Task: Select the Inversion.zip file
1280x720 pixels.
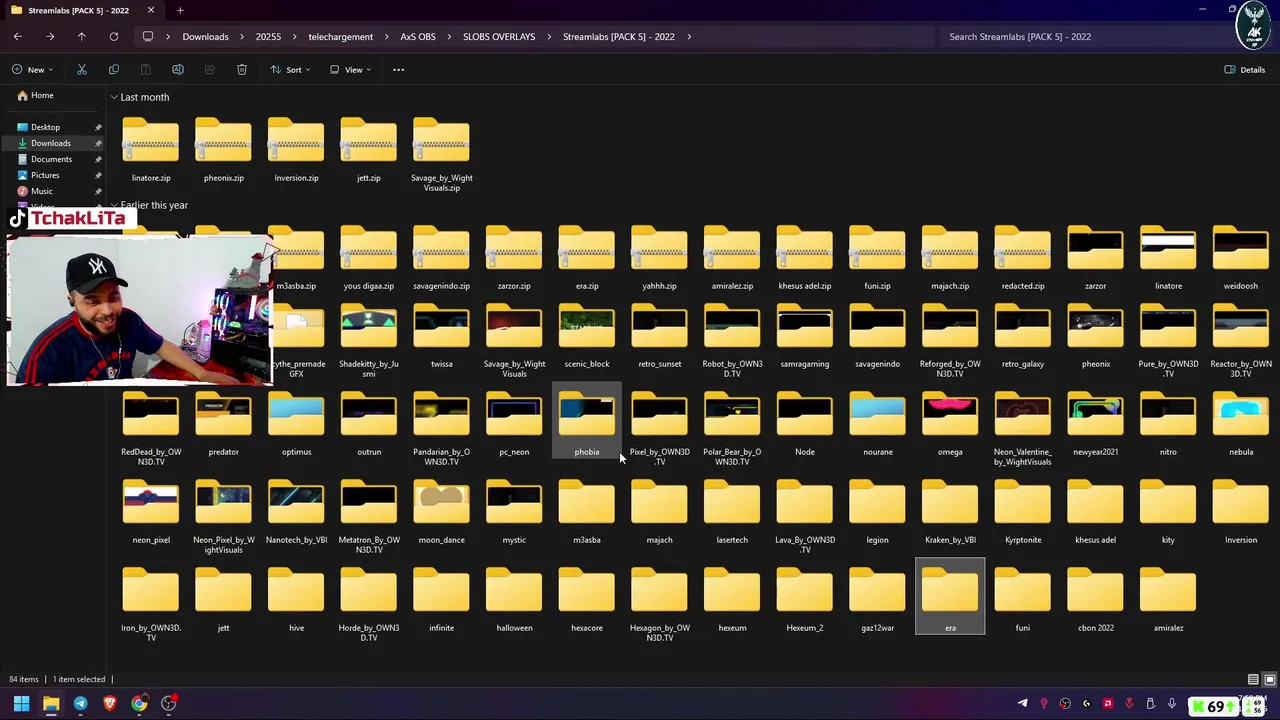Action: (296, 150)
